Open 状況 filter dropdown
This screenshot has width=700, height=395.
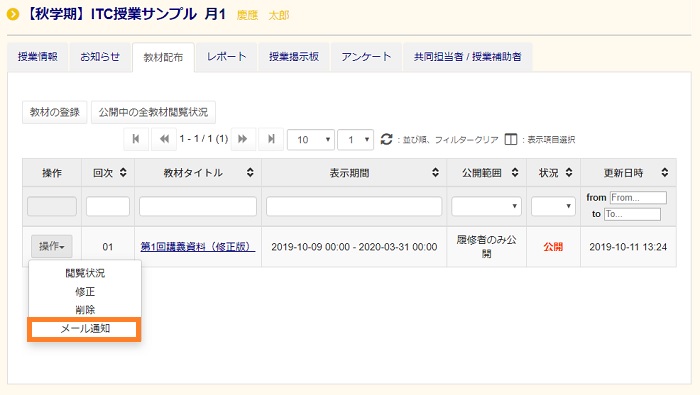click(x=553, y=206)
